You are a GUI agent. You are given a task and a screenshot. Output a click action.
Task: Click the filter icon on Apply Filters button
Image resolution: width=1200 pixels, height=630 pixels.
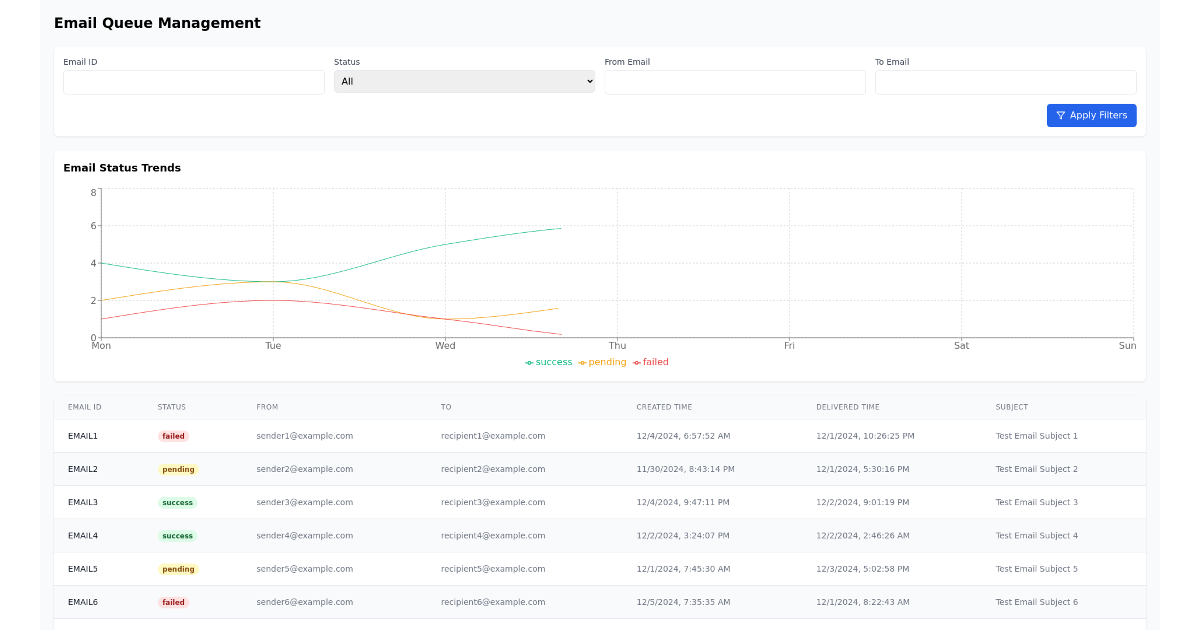pyautogui.click(x=1060, y=115)
